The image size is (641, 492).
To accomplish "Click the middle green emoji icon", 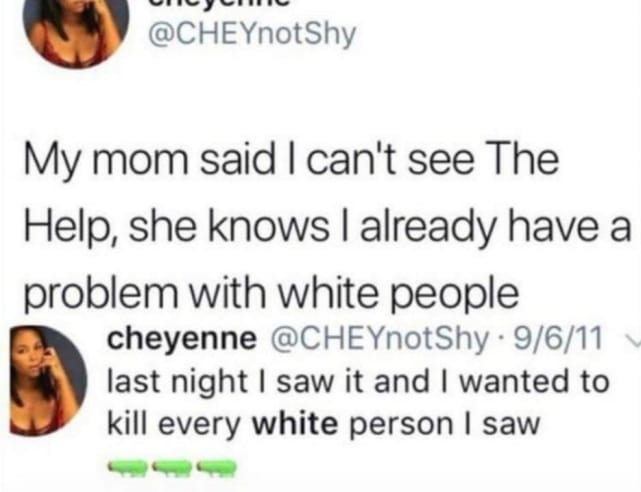I will pyautogui.click(x=173, y=468).
